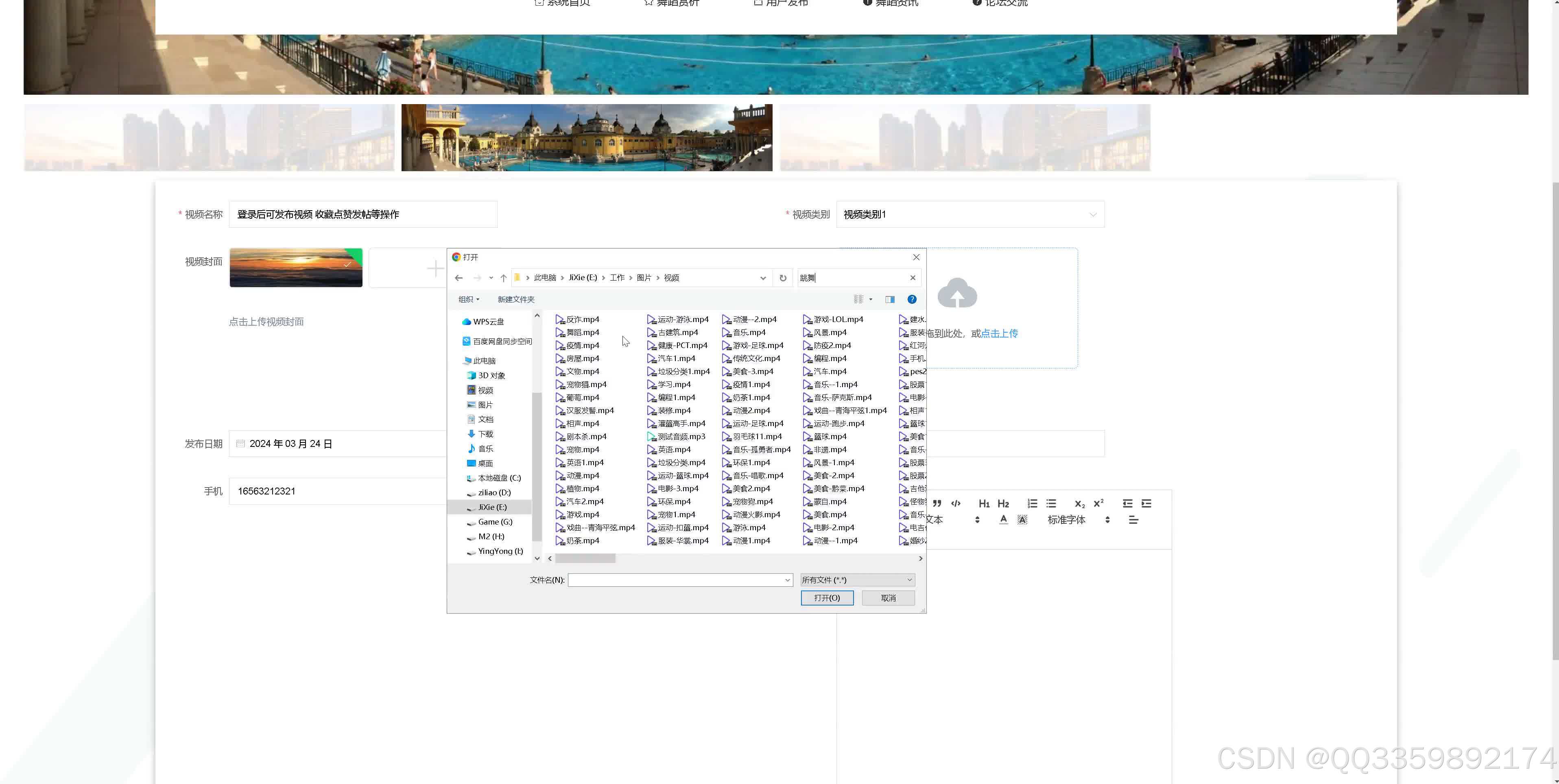Apply superscript formatting
This screenshot has width=1559, height=784.
point(1098,503)
